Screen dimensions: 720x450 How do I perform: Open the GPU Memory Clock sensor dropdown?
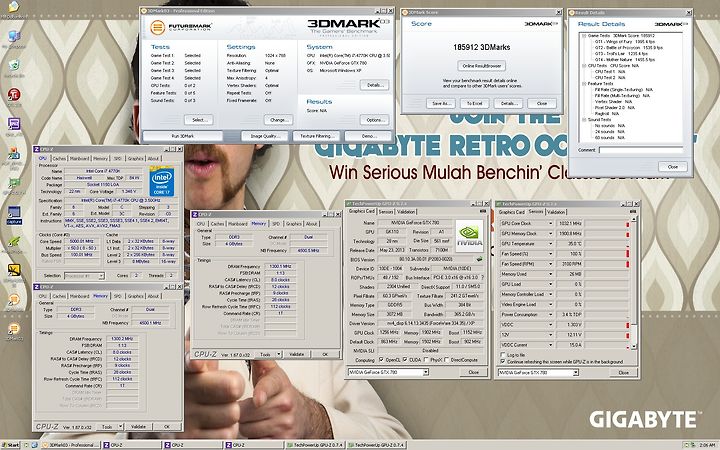click(550, 234)
